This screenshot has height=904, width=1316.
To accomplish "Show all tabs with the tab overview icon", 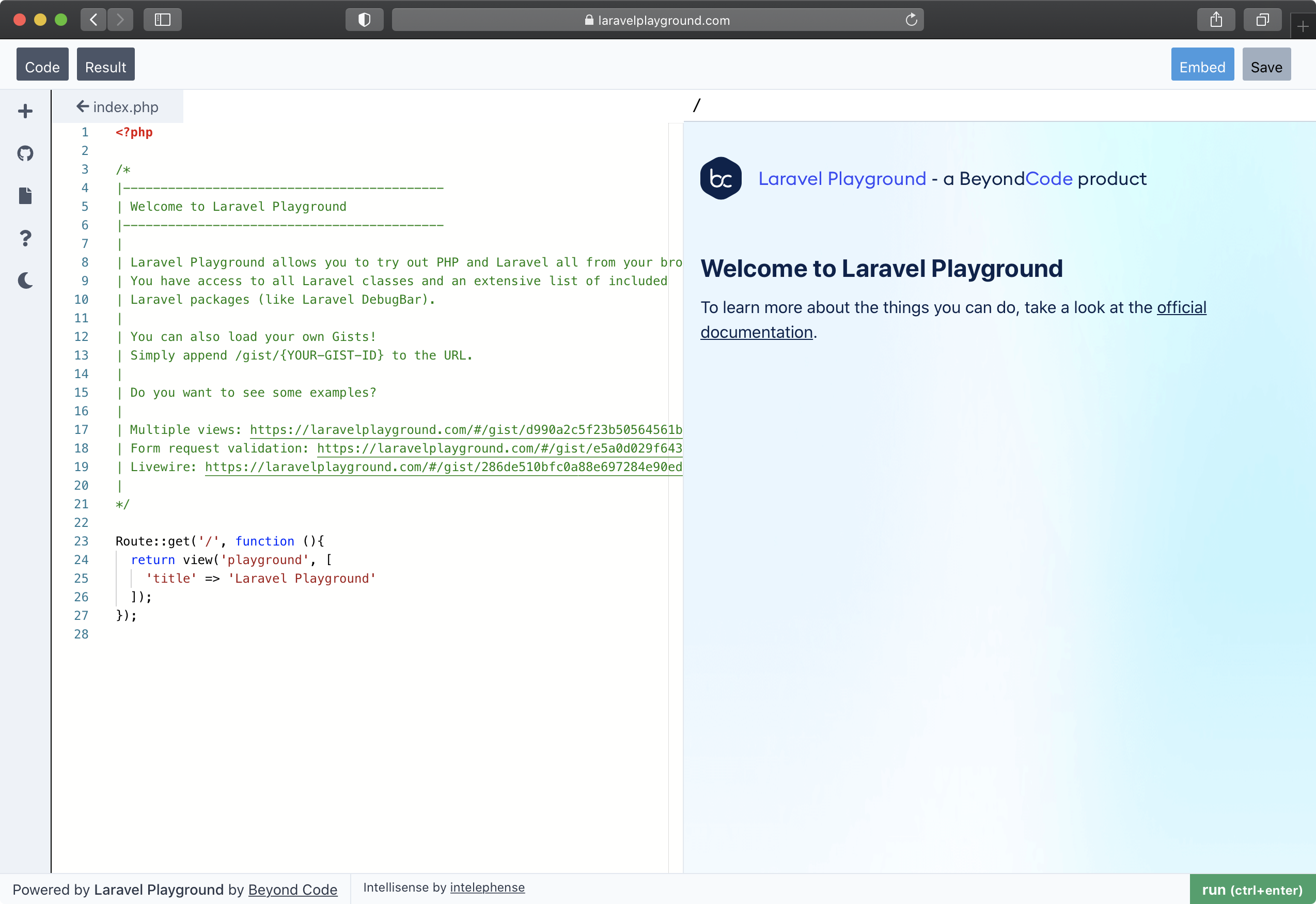I will pyautogui.click(x=1262, y=20).
